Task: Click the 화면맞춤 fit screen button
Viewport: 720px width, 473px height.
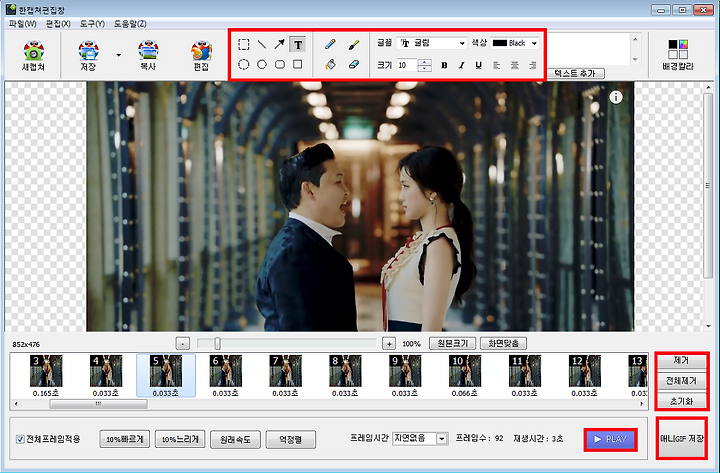Action: pos(503,343)
